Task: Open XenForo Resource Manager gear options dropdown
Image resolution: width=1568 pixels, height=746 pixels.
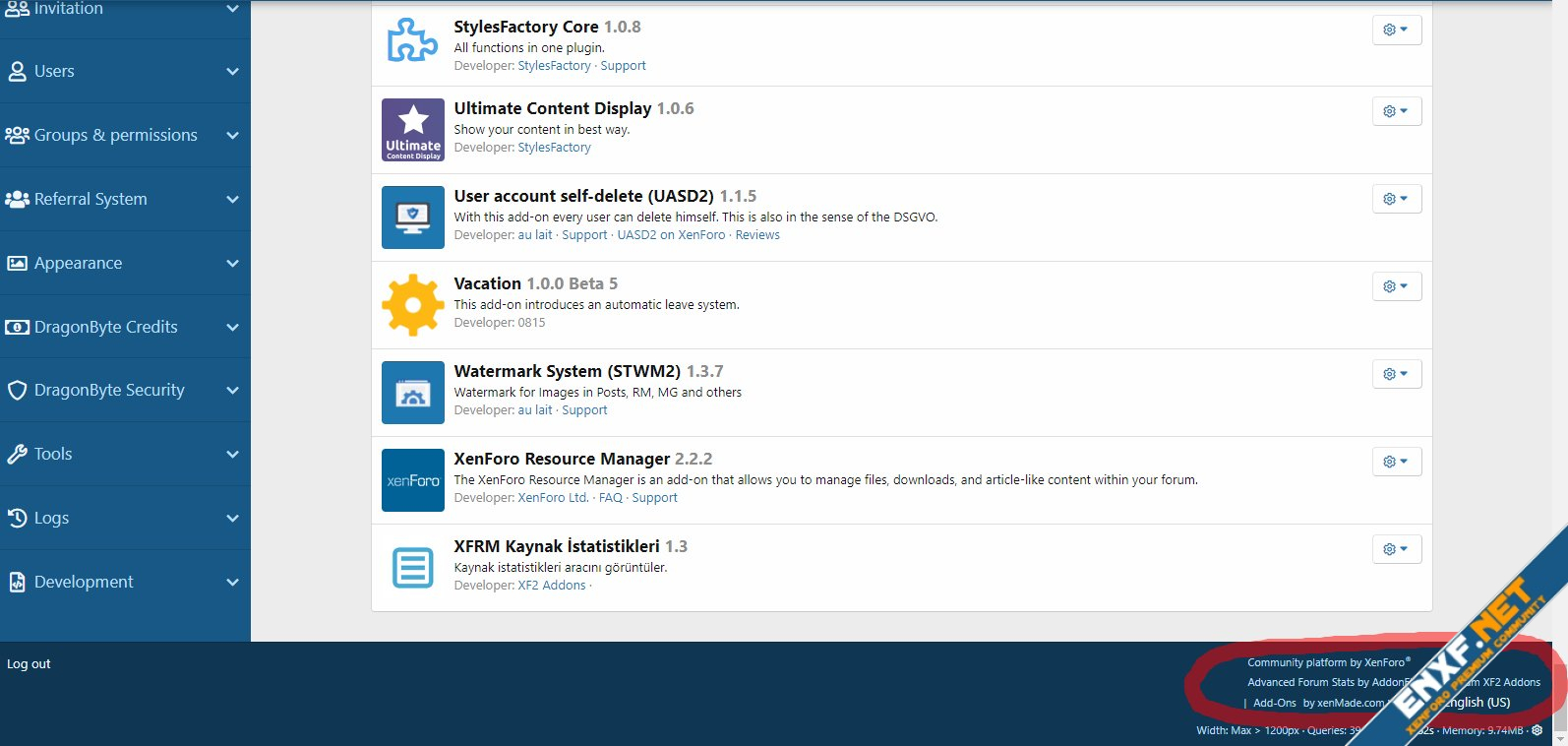Action: (x=1396, y=462)
